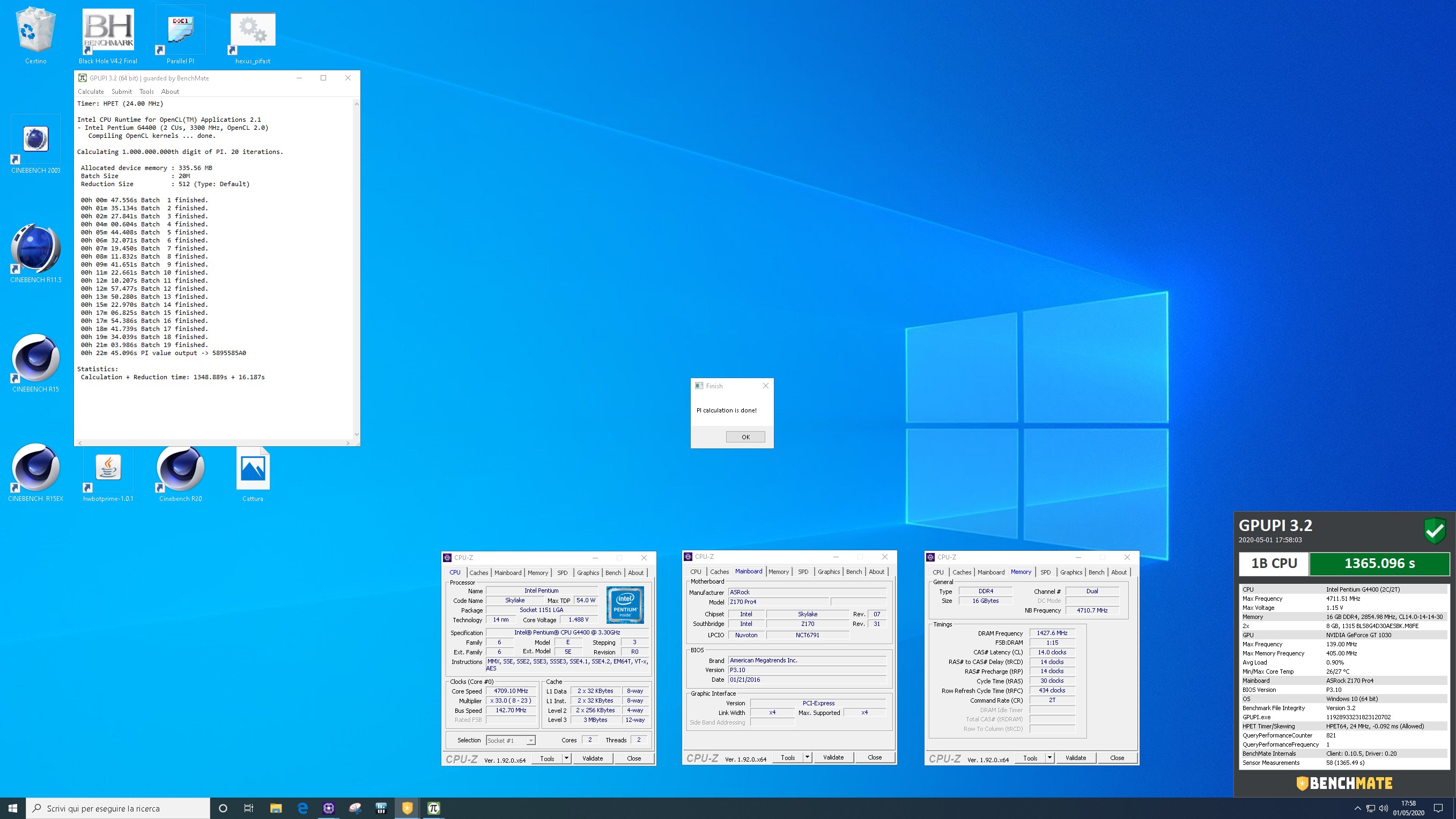Select the CINEBENCH R15 desktop icon
This screenshot has height=819, width=1456.
click(x=35, y=364)
